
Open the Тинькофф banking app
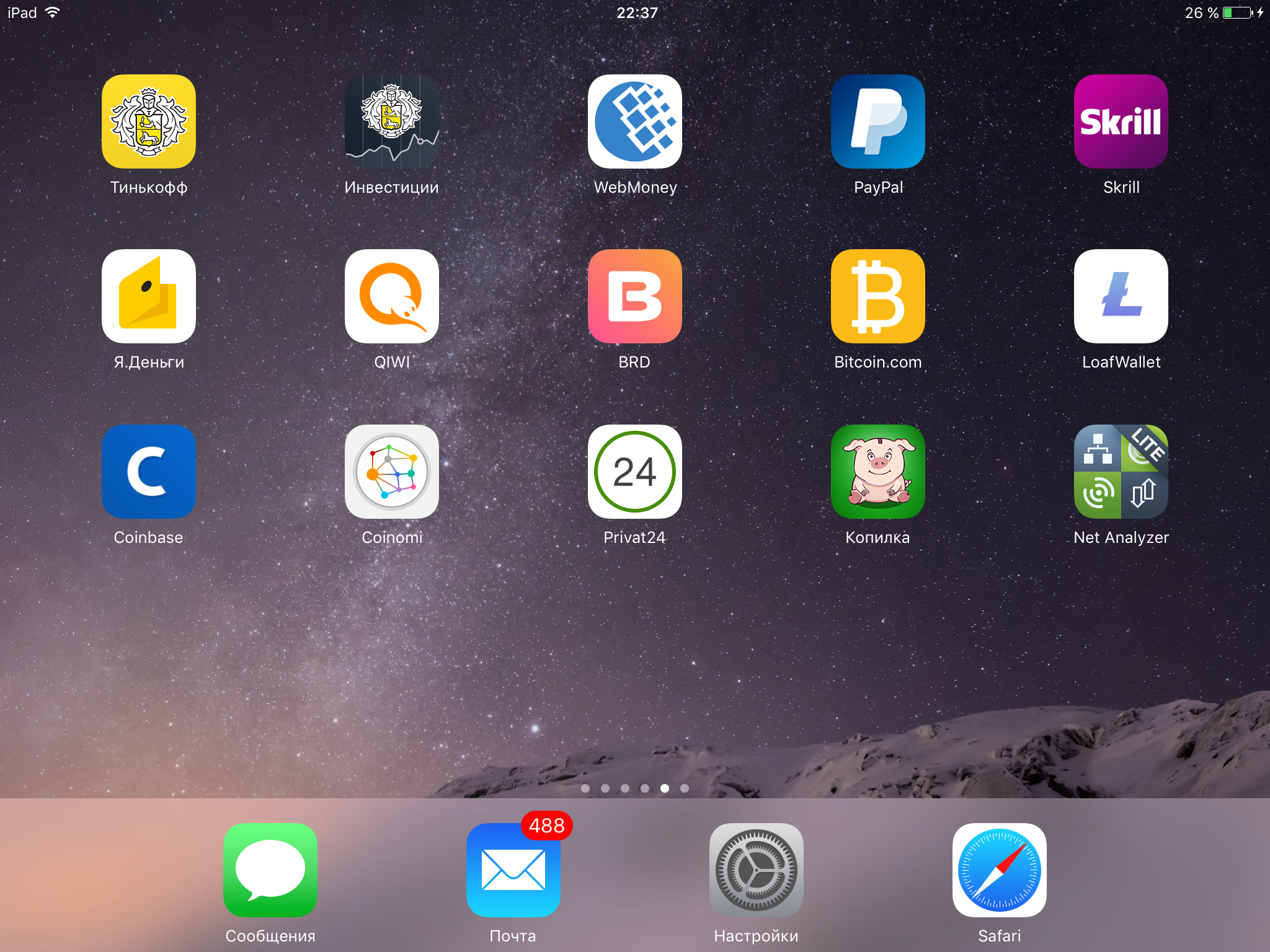pyautogui.click(x=149, y=121)
